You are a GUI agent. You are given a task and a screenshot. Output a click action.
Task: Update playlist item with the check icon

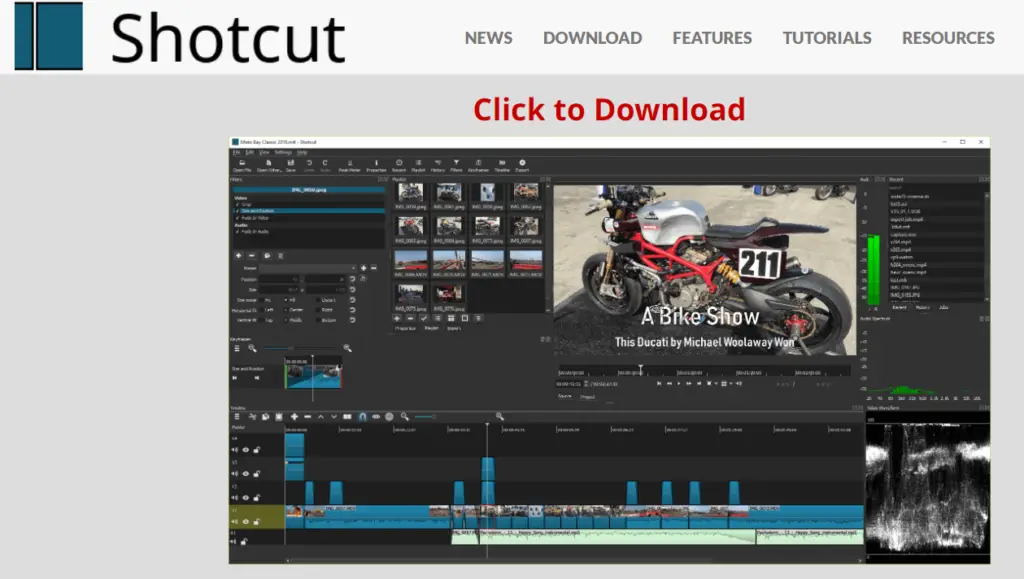click(x=424, y=319)
